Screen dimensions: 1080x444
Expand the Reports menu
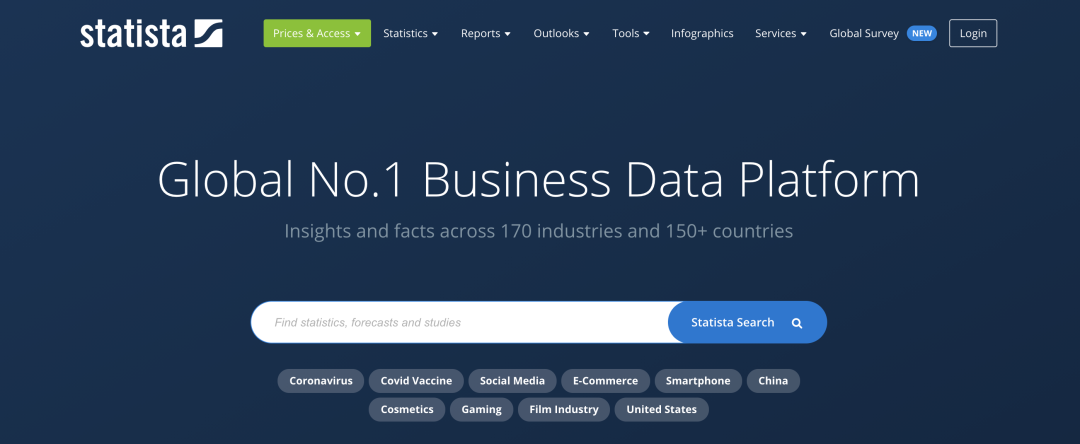pyautogui.click(x=486, y=33)
